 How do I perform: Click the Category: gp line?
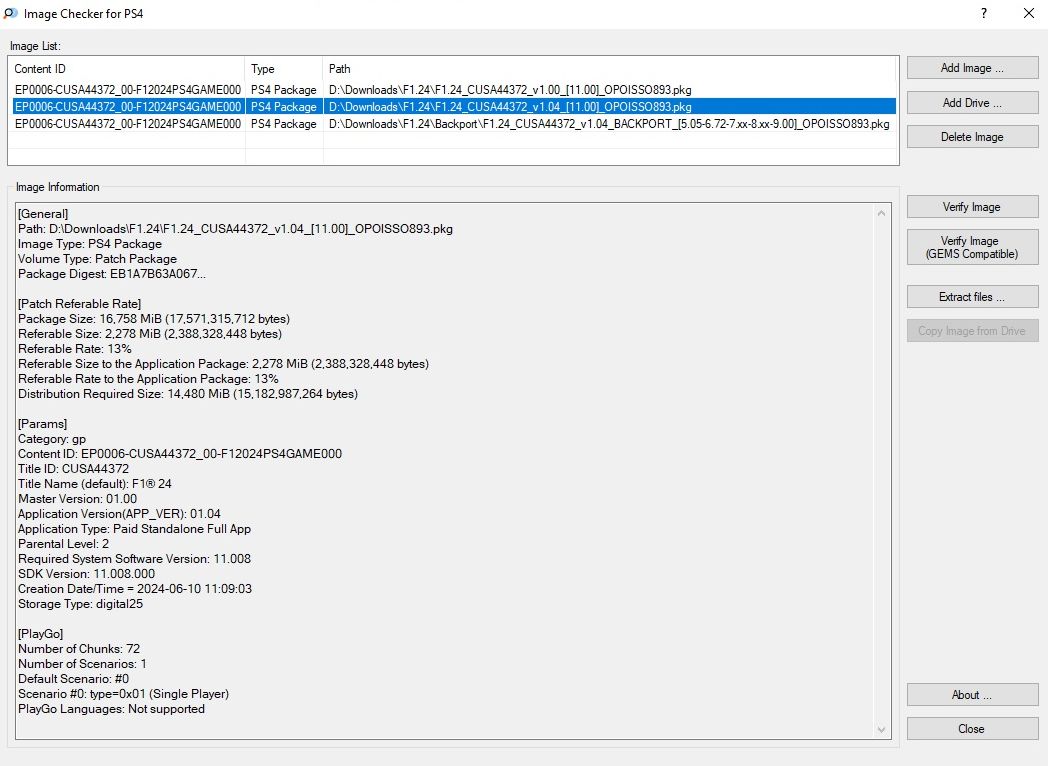pyautogui.click(x=52, y=439)
